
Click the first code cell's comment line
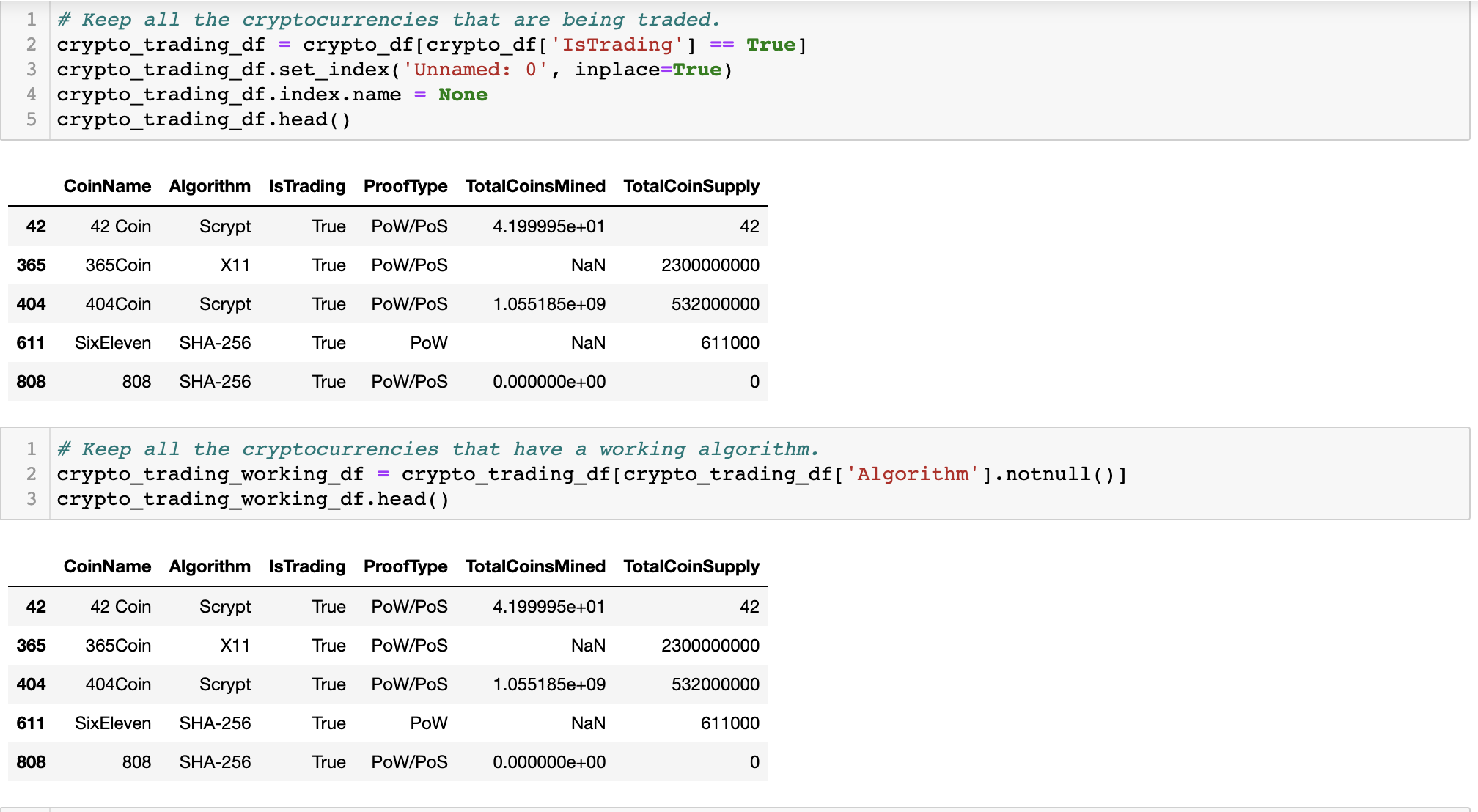point(389,20)
